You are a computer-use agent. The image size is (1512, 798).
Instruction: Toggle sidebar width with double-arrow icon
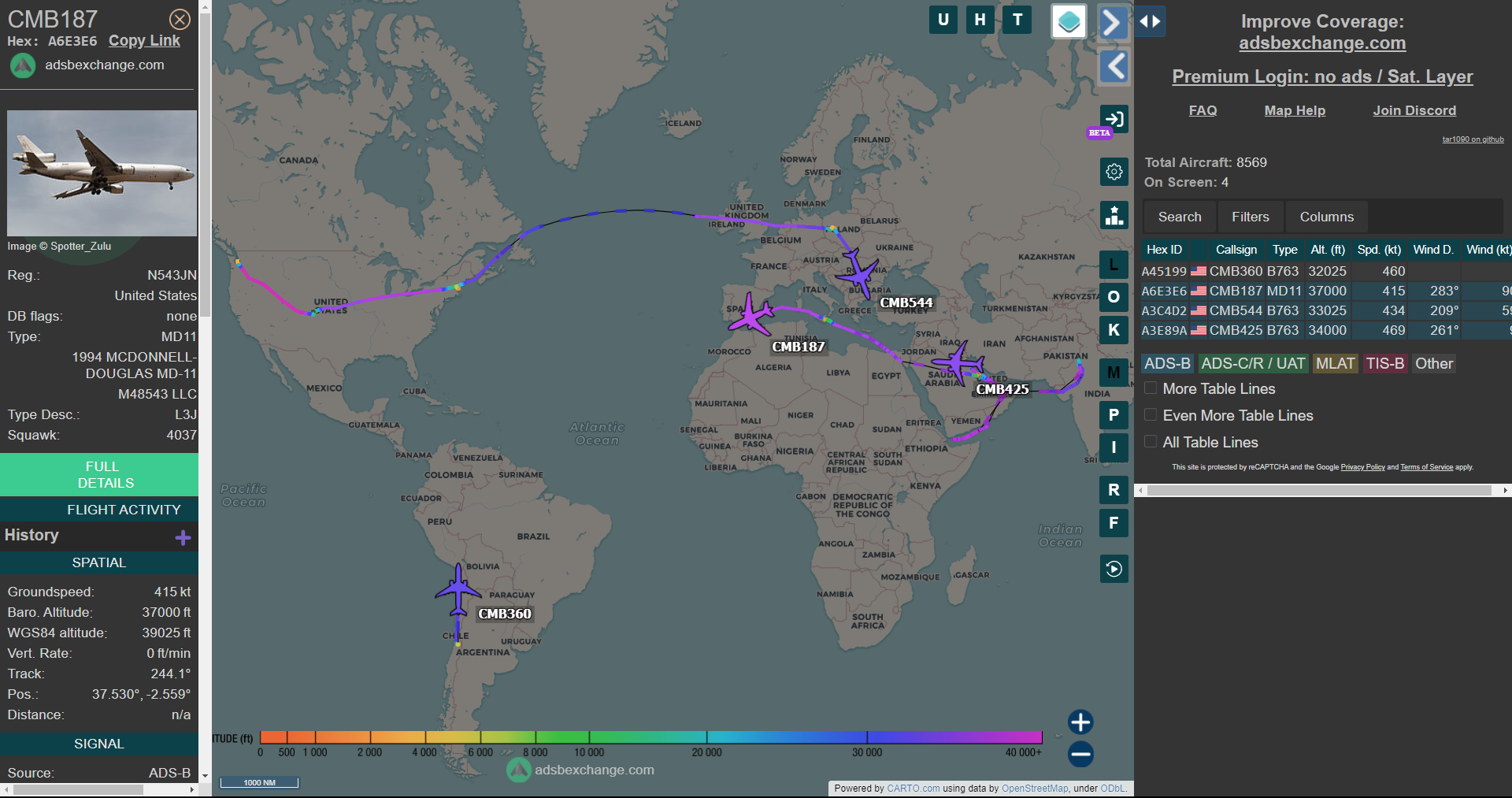point(1150,21)
